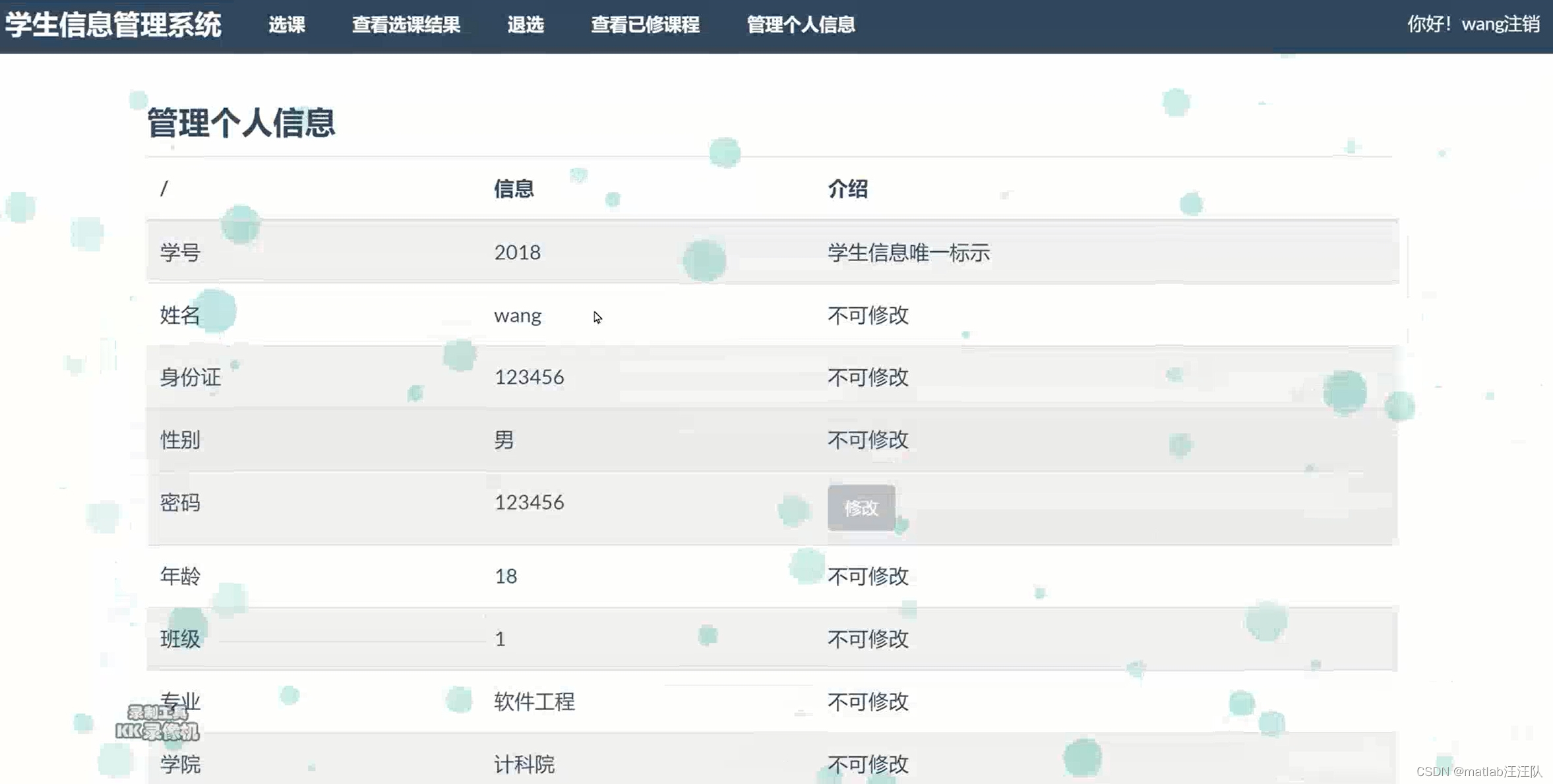
Task: Click the 性别 row value 男
Action: tap(504, 440)
